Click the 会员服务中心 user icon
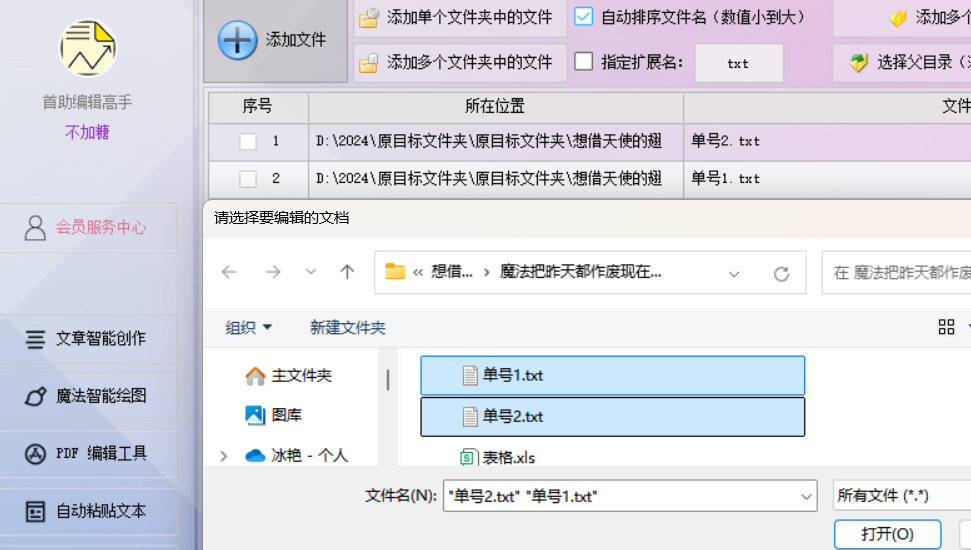 coord(35,228)
